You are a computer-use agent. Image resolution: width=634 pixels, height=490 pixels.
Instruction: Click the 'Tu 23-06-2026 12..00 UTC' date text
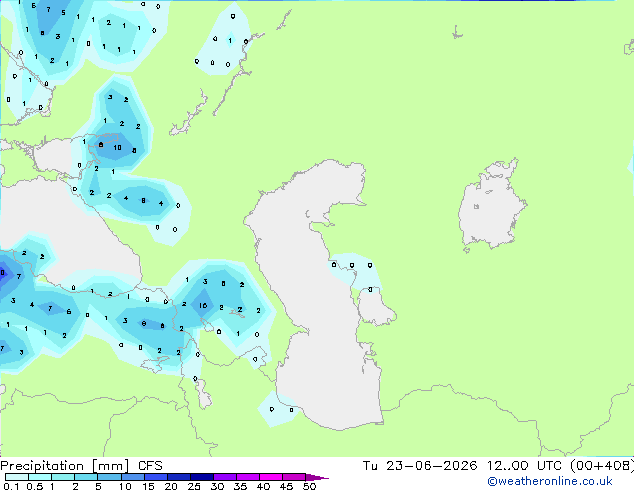click(463, 466)
